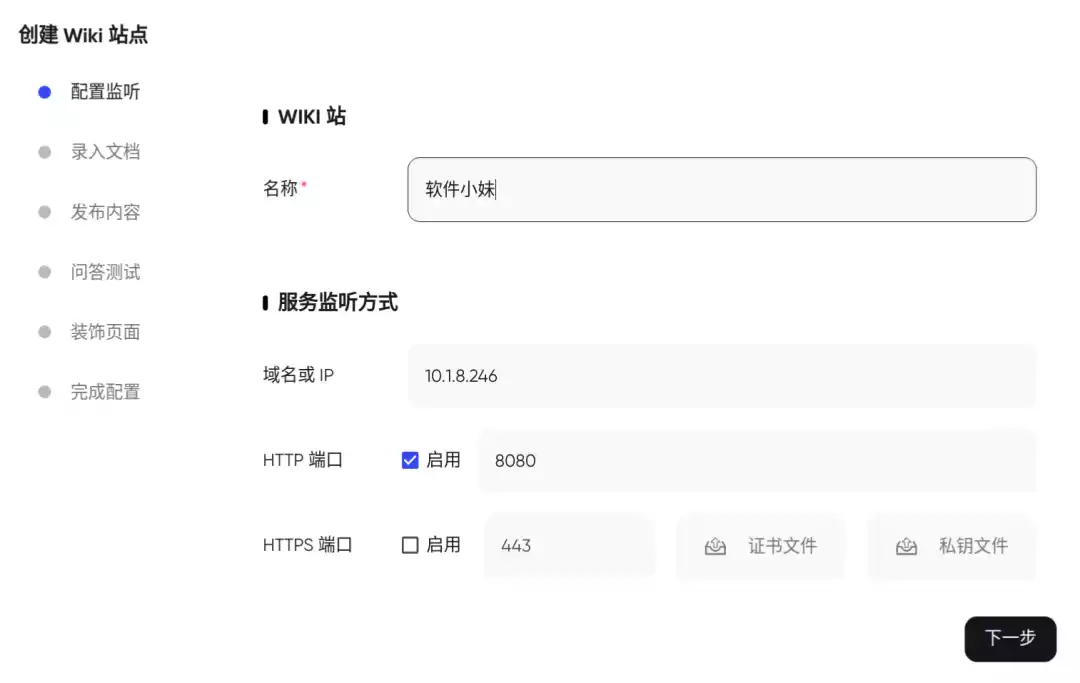This screenshot has height=683, width=1080.
Task: Enable the HTTPS 端口 启用 checkbox
Action: tap(410, 544)
